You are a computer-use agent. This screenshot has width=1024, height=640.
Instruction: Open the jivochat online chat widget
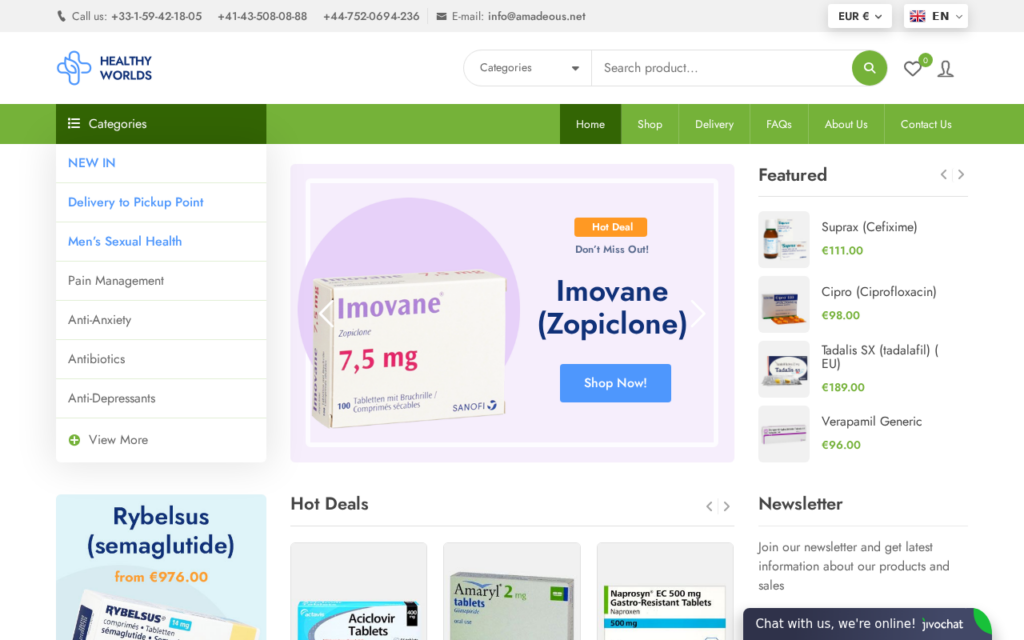click(x=867, y=624)
